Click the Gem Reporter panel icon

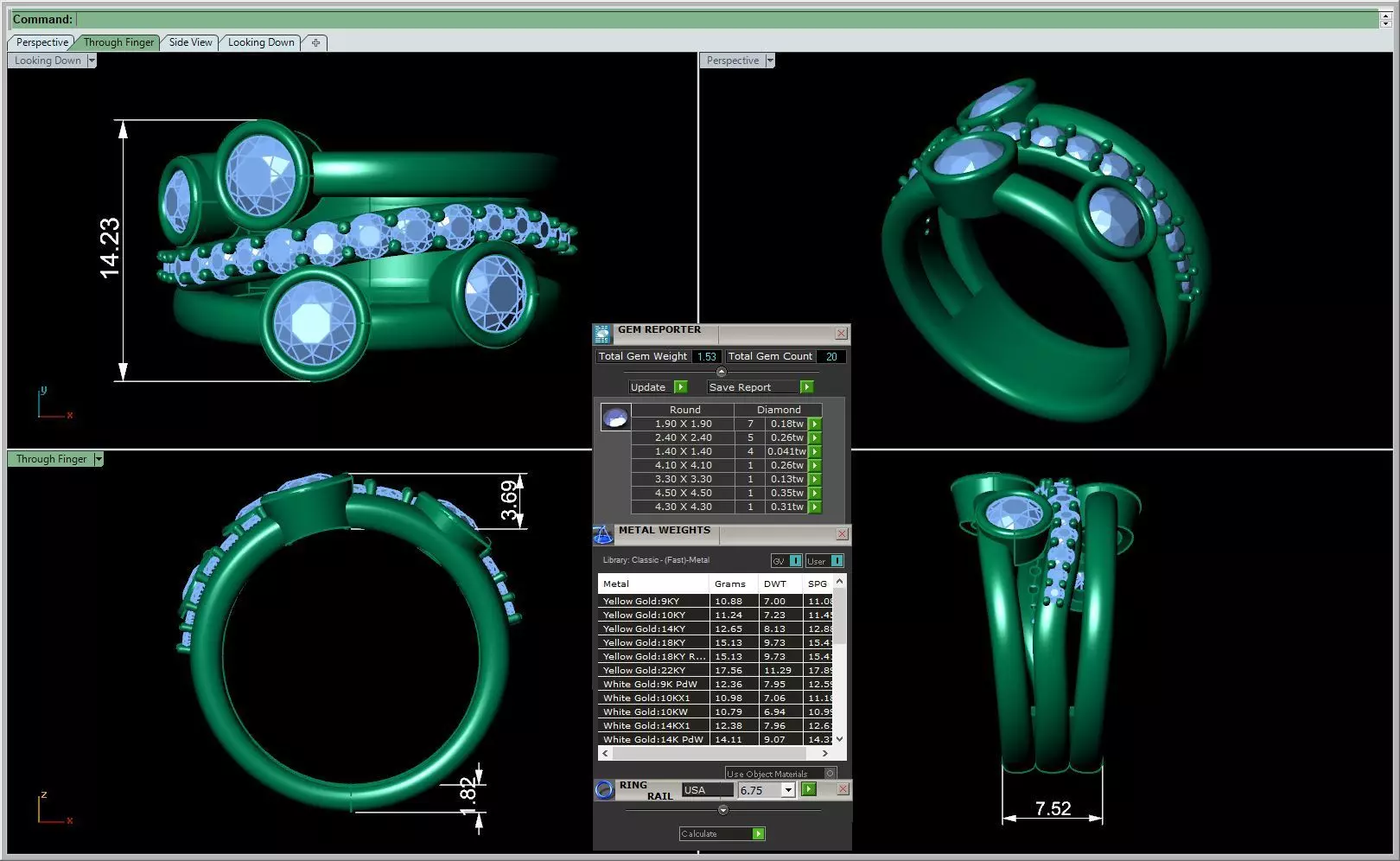[602, 335]
